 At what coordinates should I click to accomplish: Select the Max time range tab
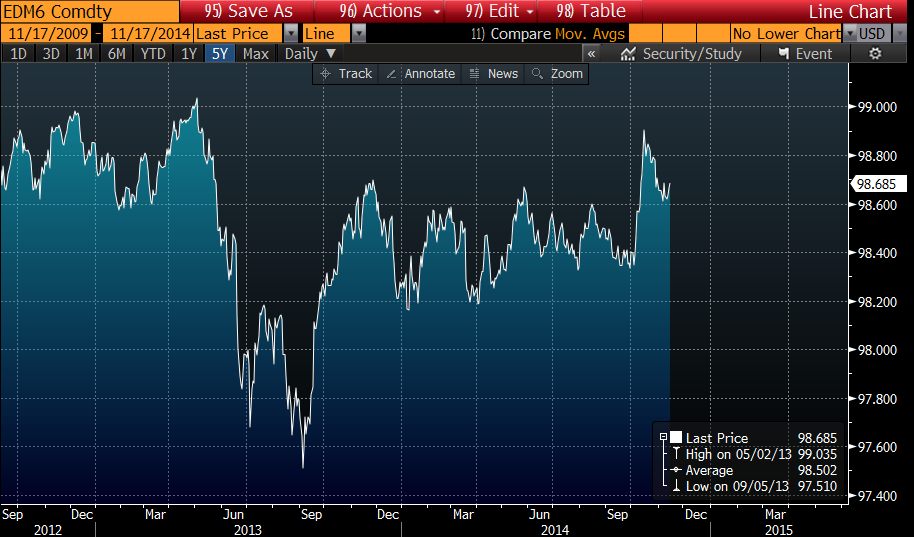(255, 54)
